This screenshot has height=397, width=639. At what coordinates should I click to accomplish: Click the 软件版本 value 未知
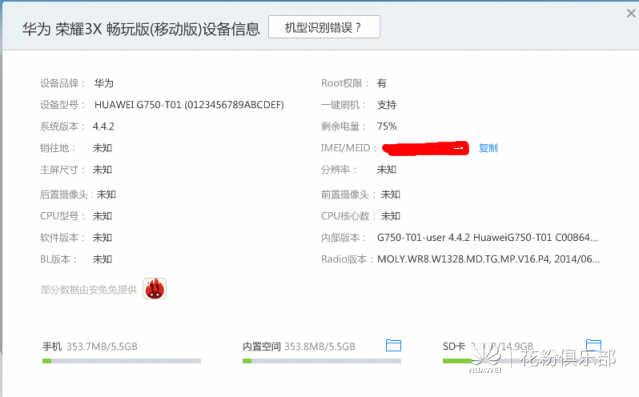pyautogui.click(x=102, y=238)
